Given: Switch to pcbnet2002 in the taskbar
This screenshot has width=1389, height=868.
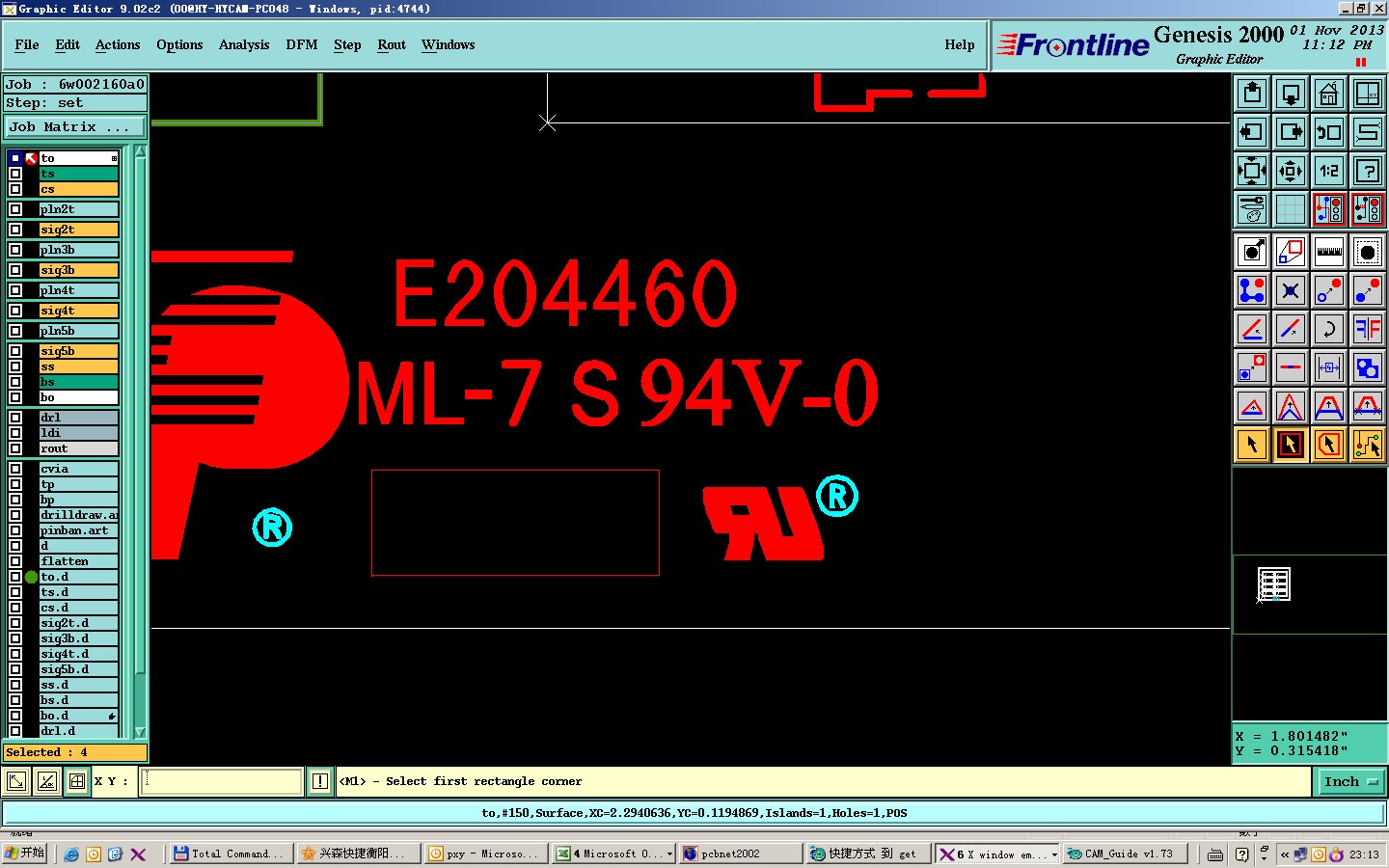Looking at the screenshot, I should pos(741,854).
